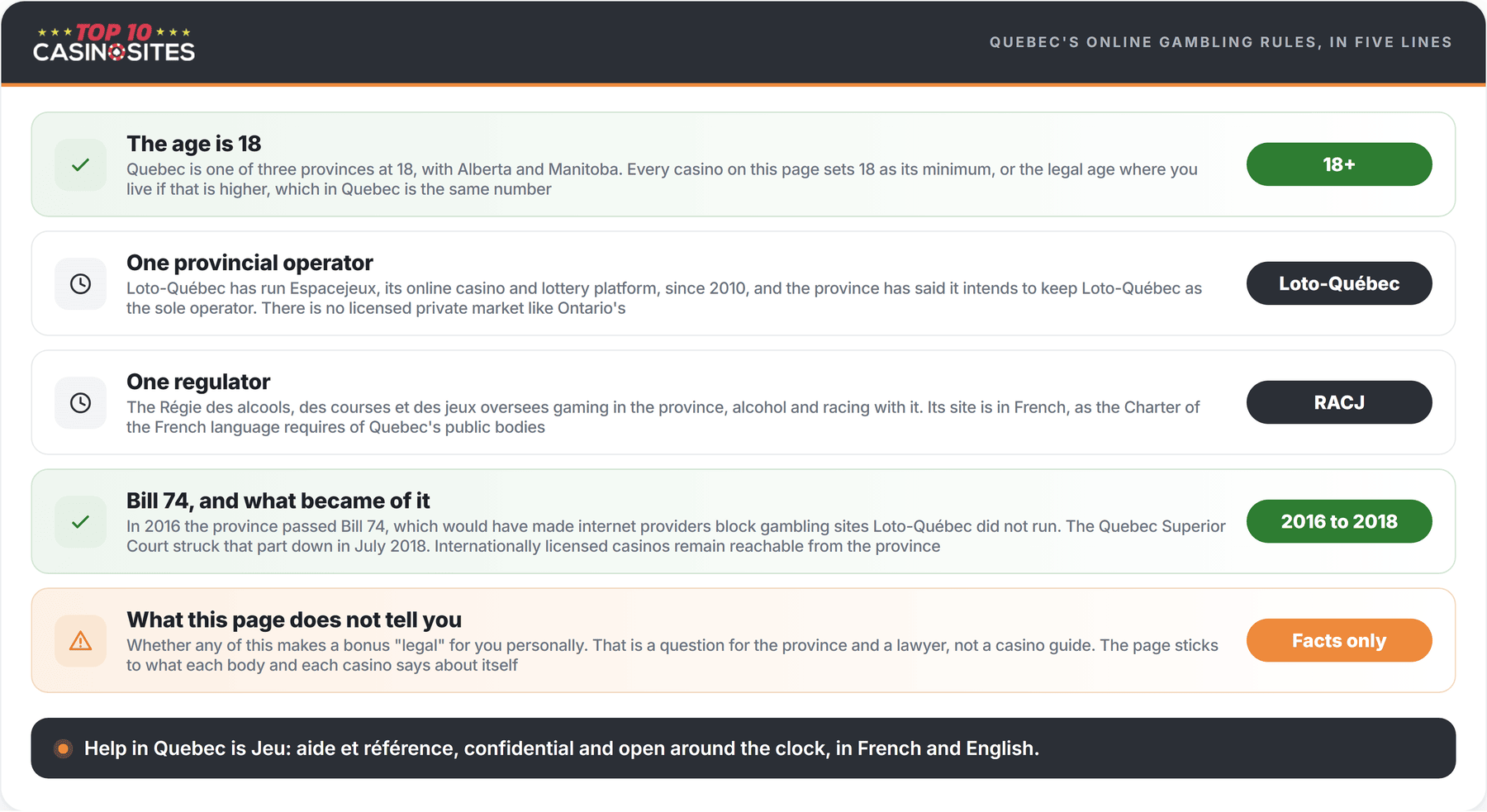
Task: Click the green 2016 to 2018 badge
Action: click(x=1339, y=521)
